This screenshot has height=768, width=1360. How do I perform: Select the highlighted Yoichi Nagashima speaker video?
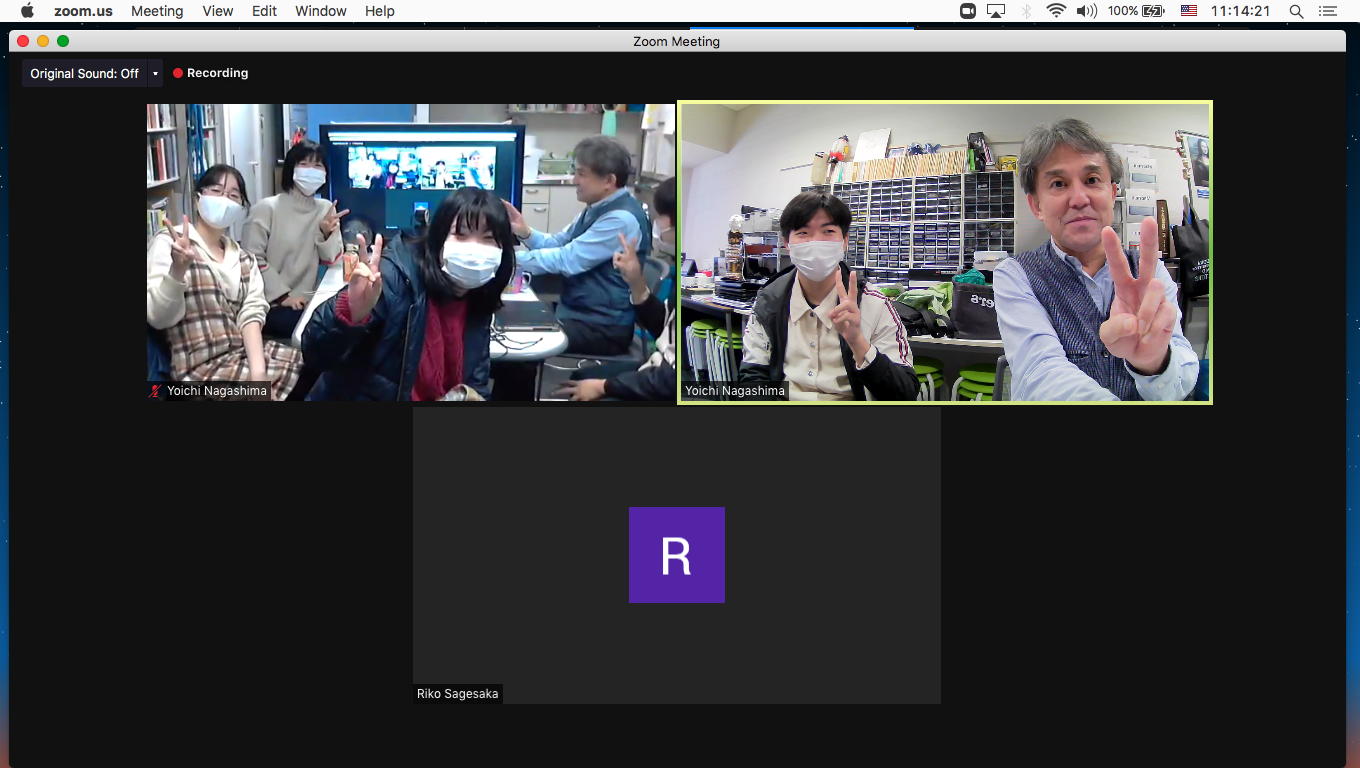(945, 252)
